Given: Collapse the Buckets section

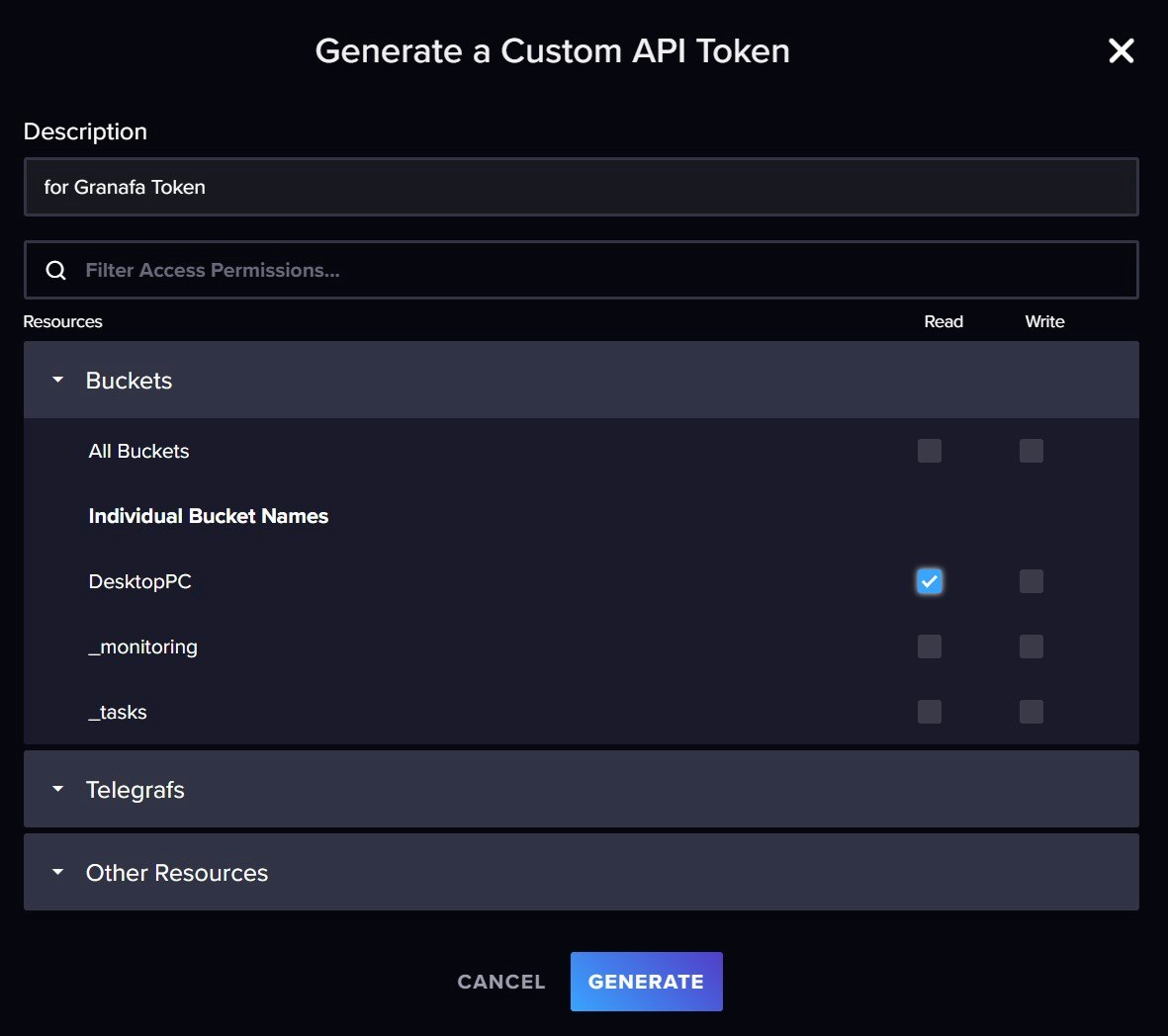Looking at the screenshot, I should 57,380.
